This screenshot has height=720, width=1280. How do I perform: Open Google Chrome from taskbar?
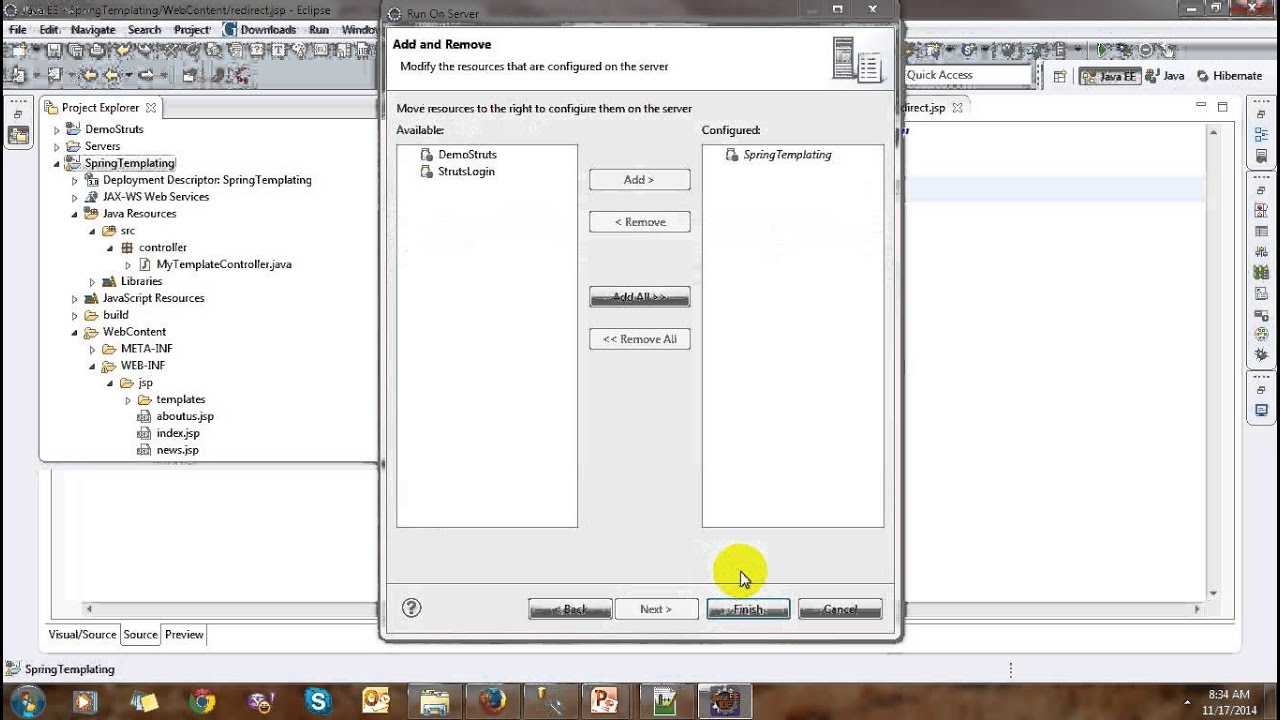pos(202,701)
